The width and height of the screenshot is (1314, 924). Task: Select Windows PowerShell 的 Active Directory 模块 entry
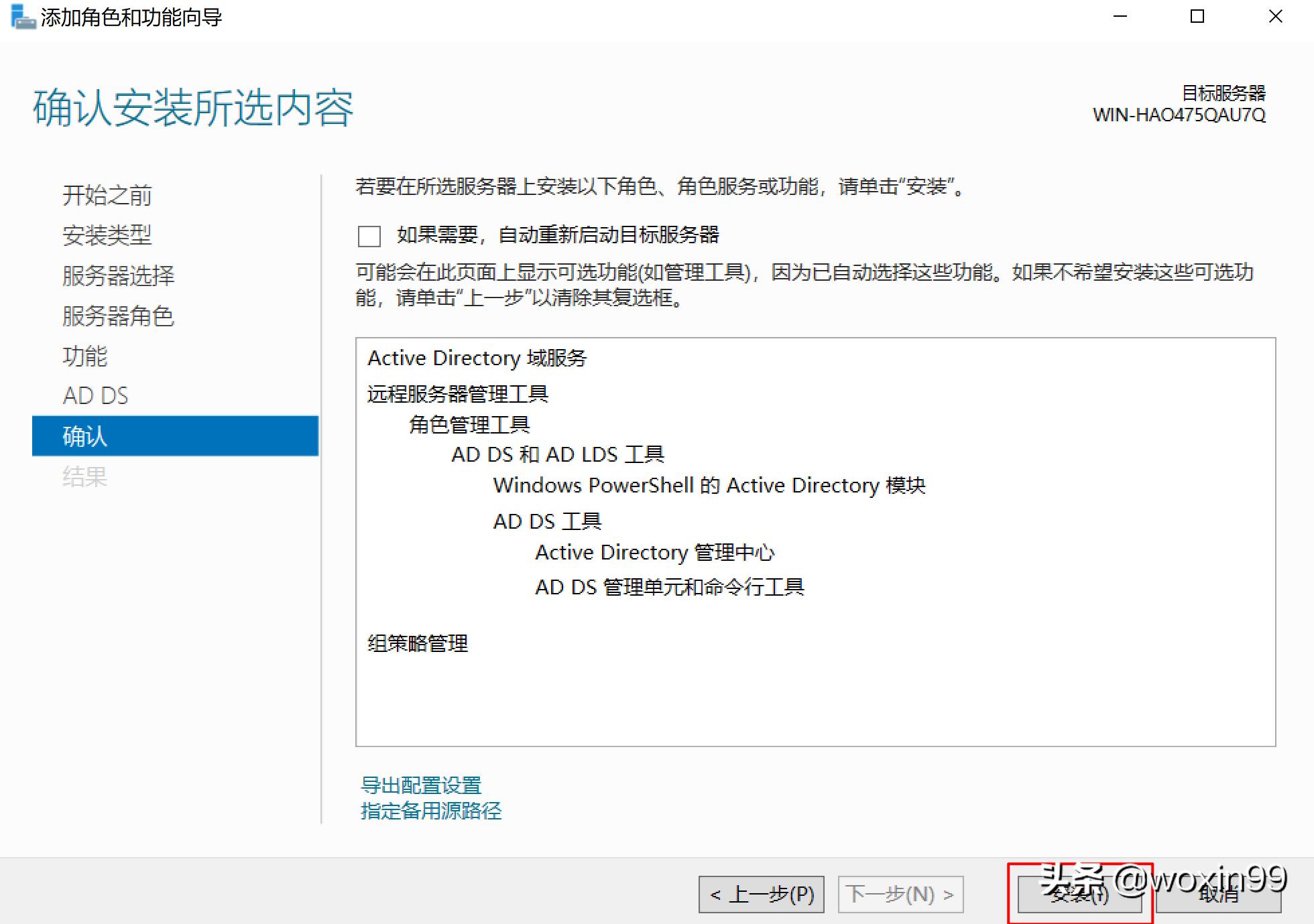[x=709, y=485]
